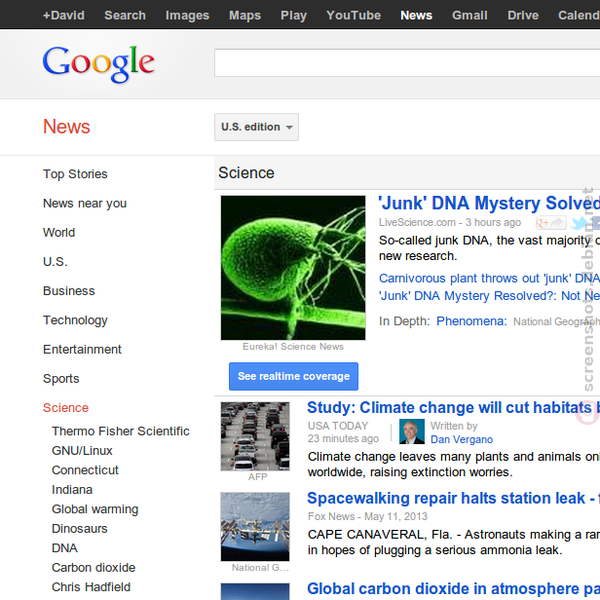Open Global carbon dioxide in atmosphere headline

point(453,589)
